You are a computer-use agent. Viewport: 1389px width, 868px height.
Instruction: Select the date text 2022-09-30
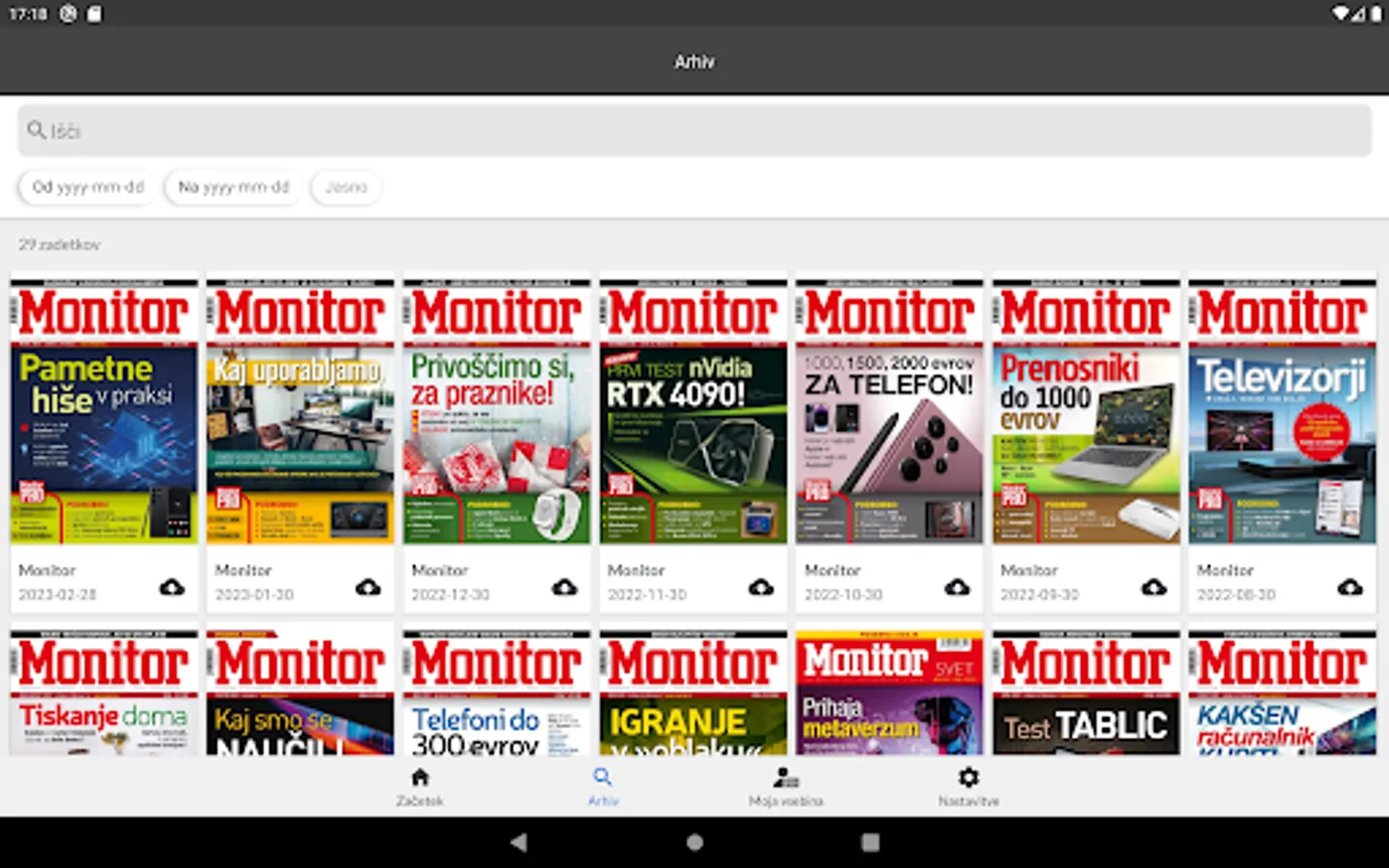pos(1040,594)
